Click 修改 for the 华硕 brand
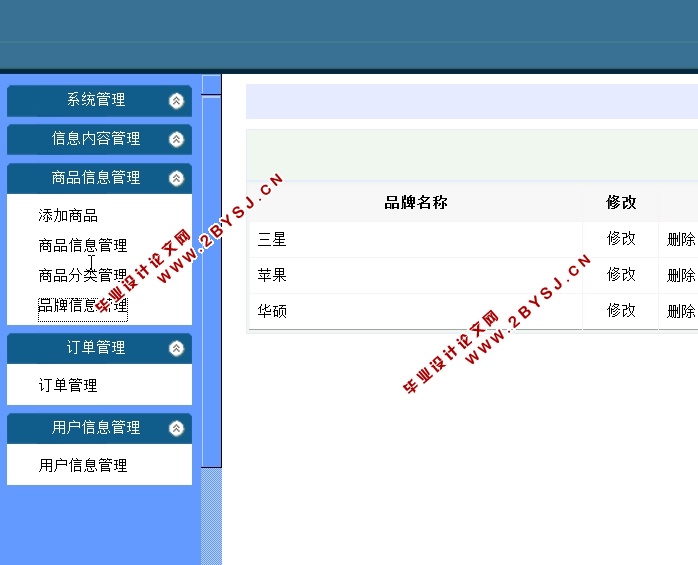Screen dimensions: 698x565 click(x=621, y=311)
